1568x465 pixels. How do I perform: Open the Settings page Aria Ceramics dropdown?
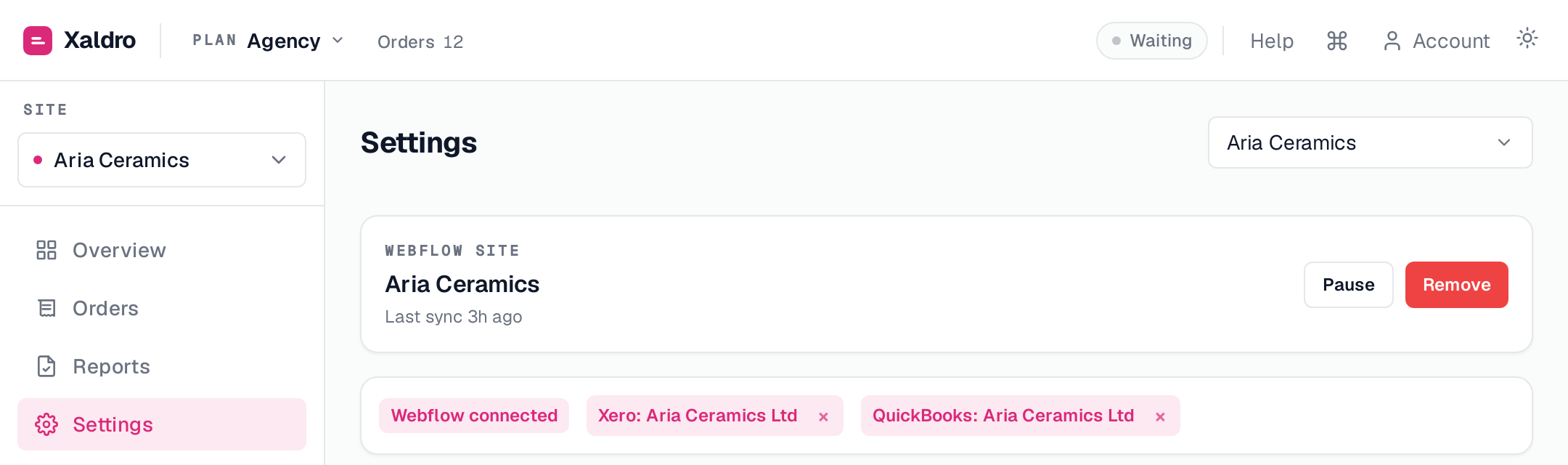point(1370,142)
